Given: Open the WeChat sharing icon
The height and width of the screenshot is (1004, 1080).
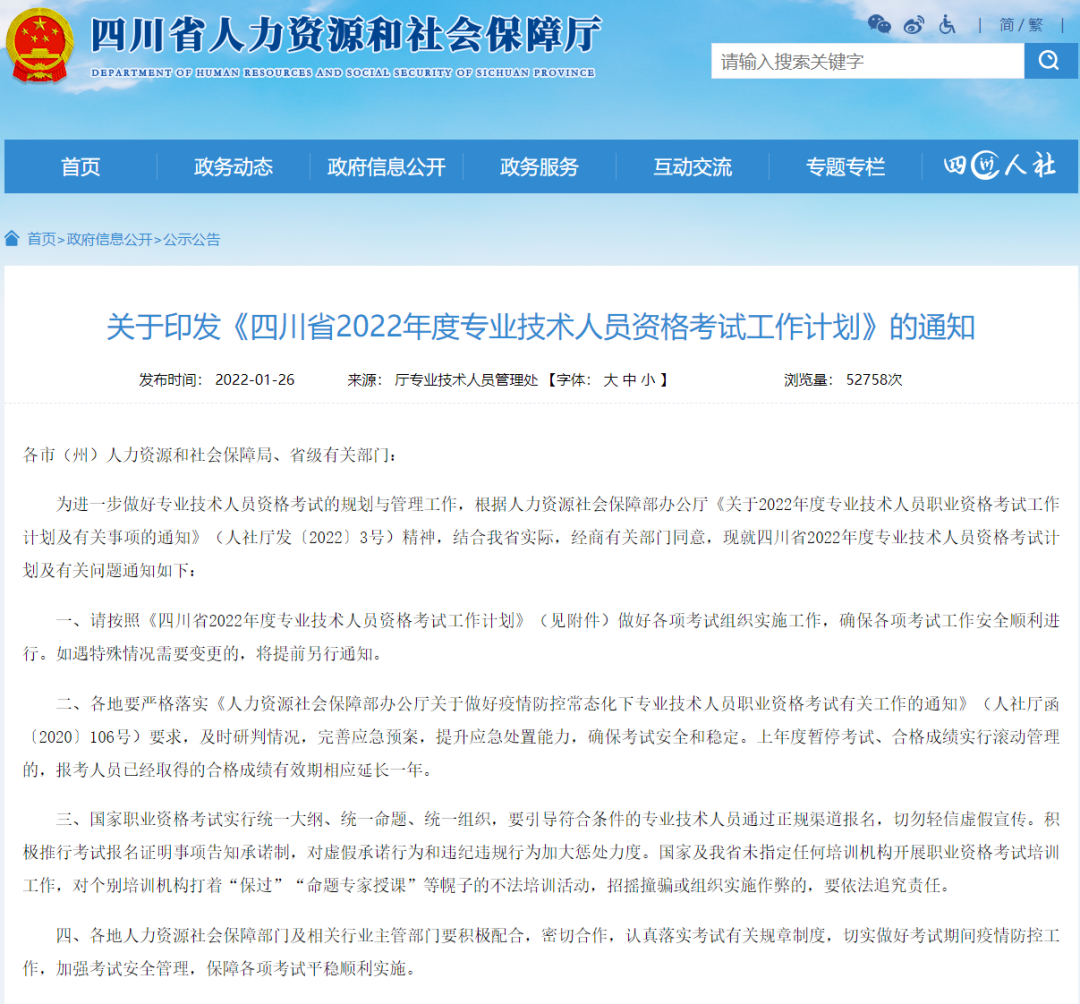Looking at the screenshot, I should coord(880,24).
